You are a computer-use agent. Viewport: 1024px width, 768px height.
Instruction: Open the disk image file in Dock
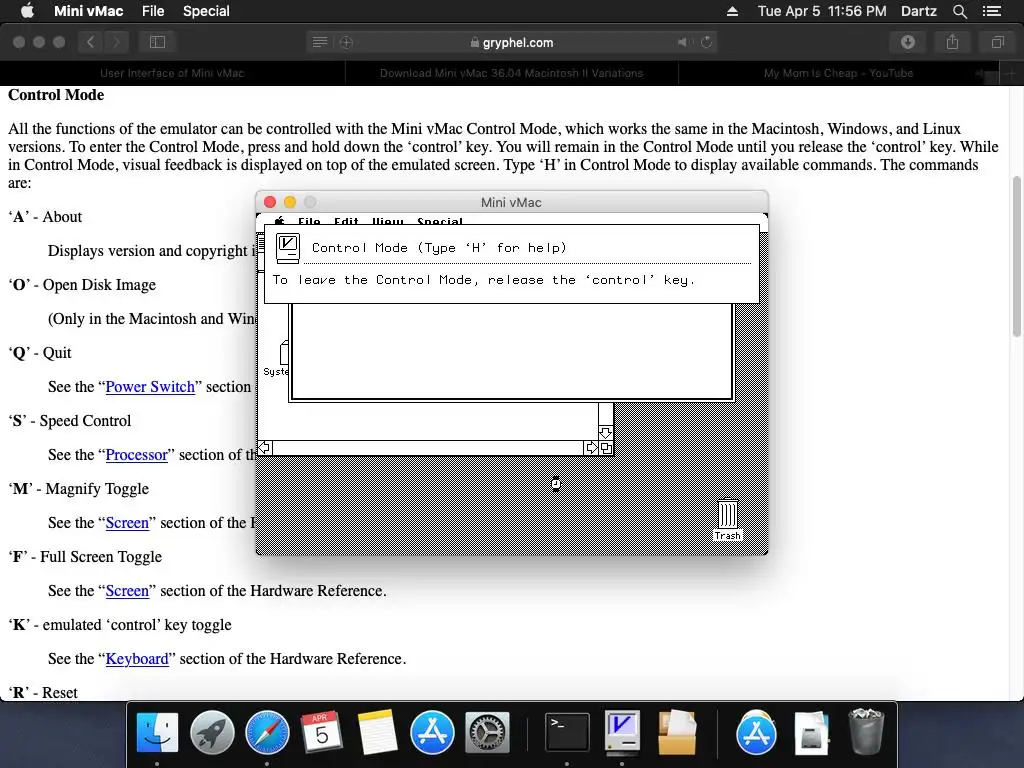pos(811,731)
